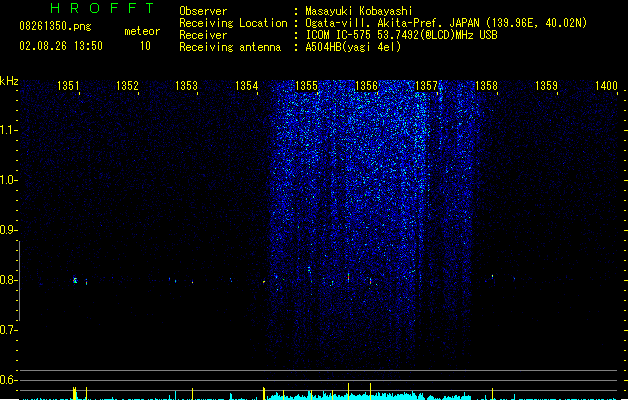This screenshot has width=629, height=400.
Task: Click the 0.6 kHz frequency label
Action: coord(8,380)
